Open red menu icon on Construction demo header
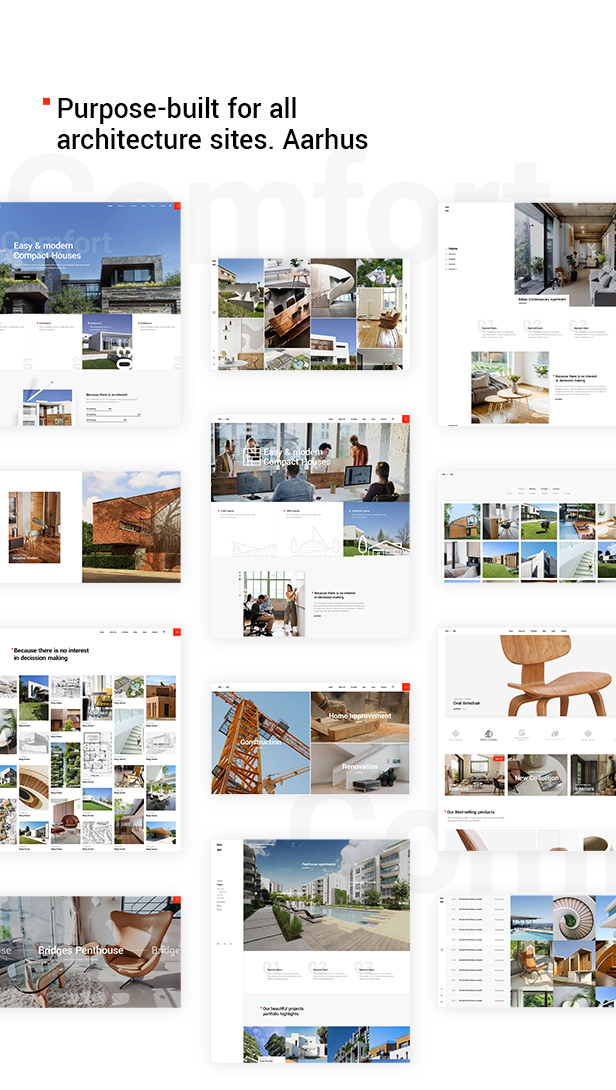Screen dimensions: 616x1090 click(406, 687)
